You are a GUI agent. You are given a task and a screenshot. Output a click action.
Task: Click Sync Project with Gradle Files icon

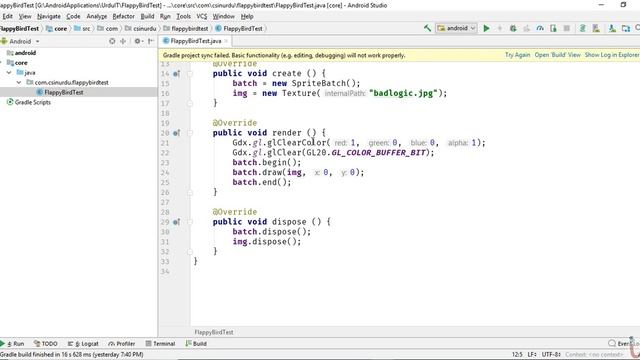(582, 28)
